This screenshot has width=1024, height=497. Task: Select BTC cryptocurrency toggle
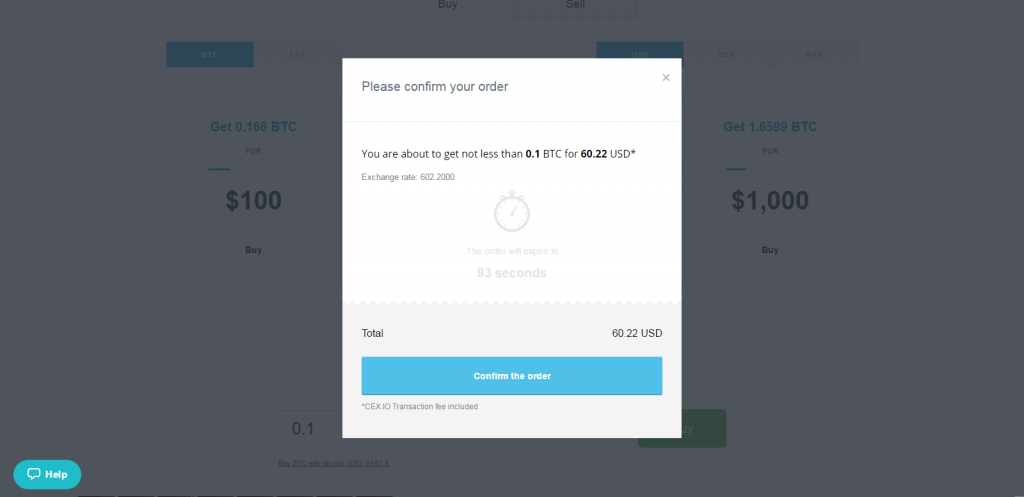[210, 54]
